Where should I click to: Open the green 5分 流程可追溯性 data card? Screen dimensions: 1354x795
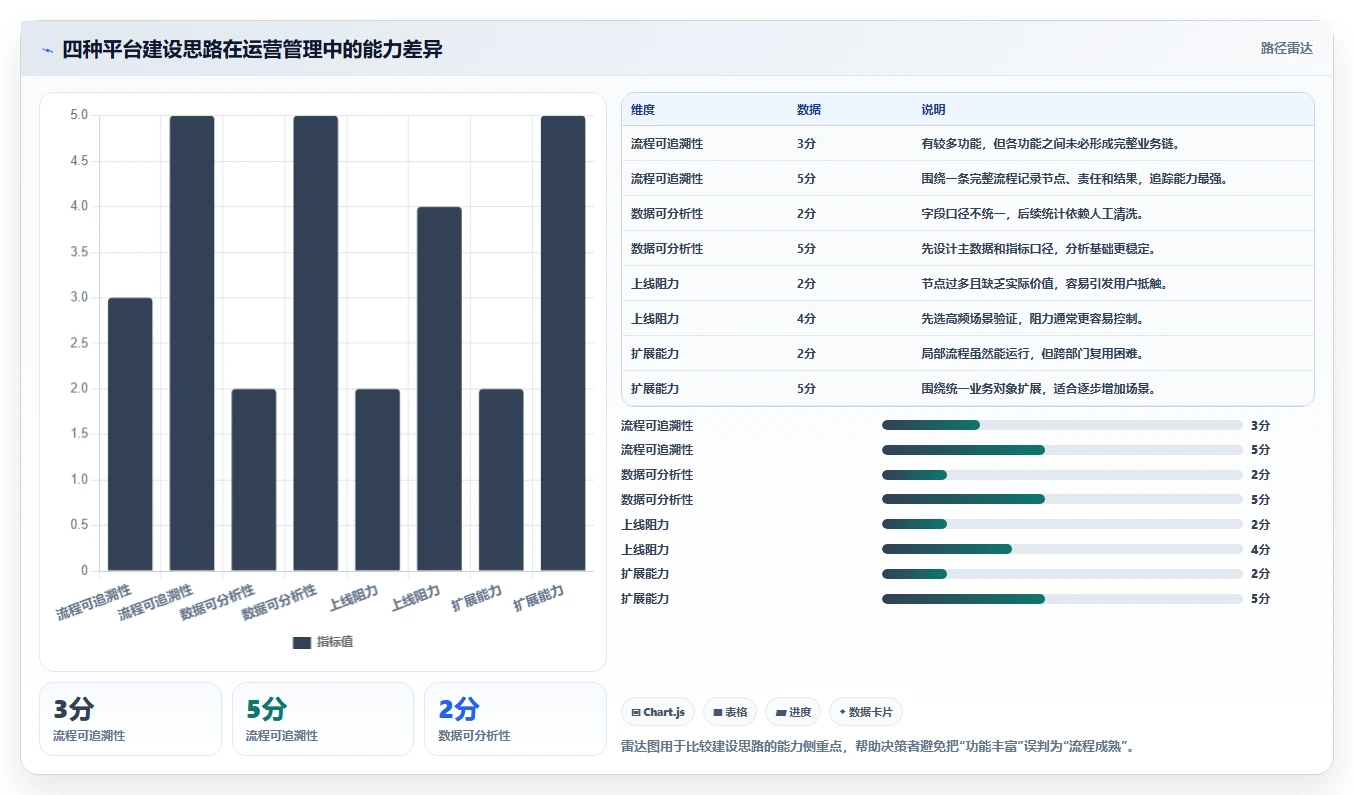click(x=322, y=719)
